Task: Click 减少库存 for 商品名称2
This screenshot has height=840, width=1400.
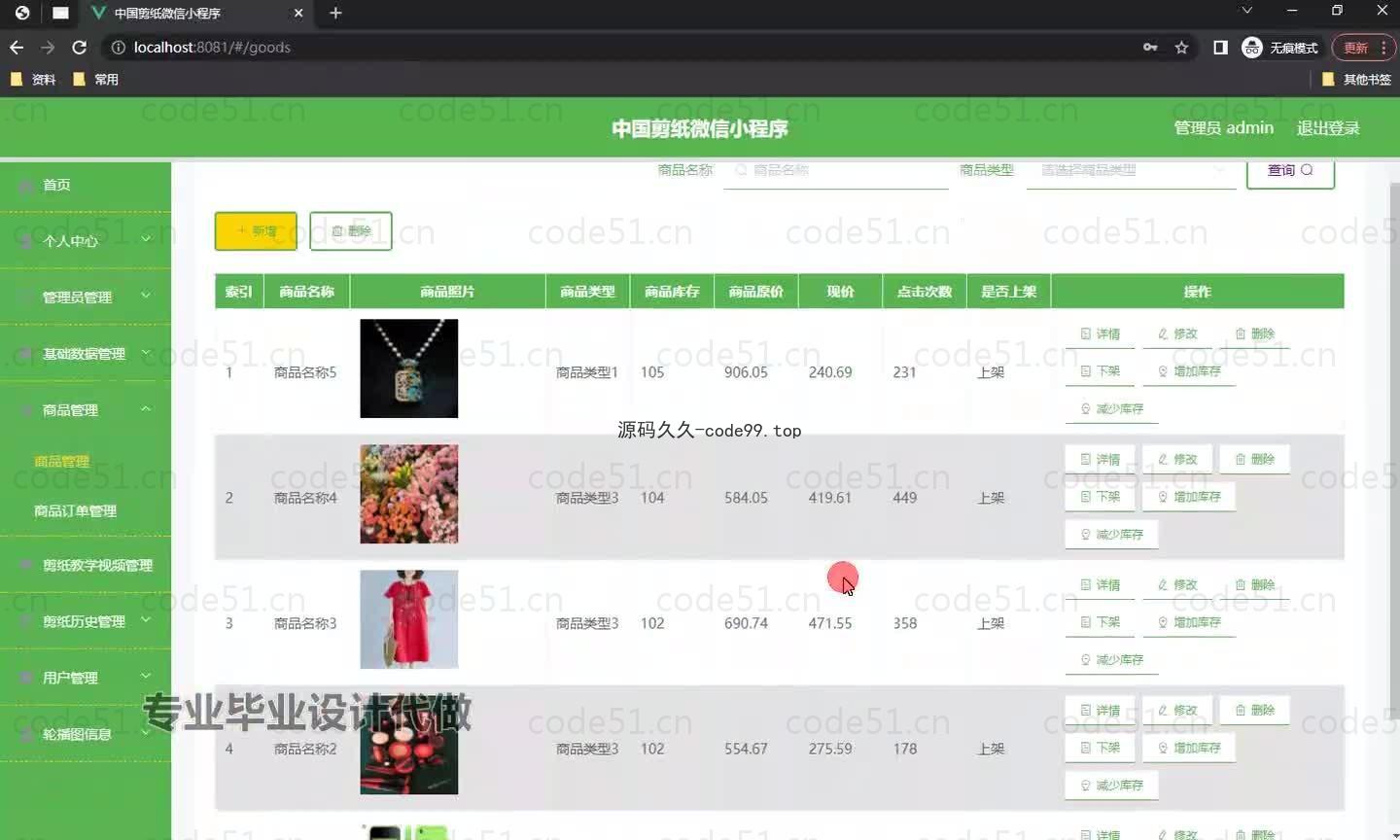Action: [1112, 786]
